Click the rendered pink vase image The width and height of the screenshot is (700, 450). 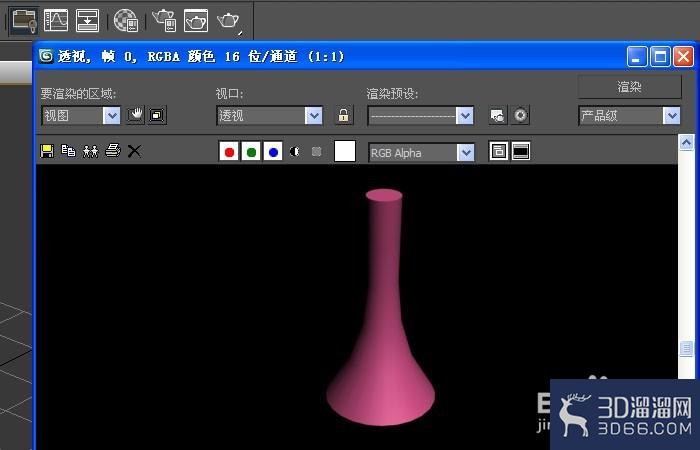(381, 307)
